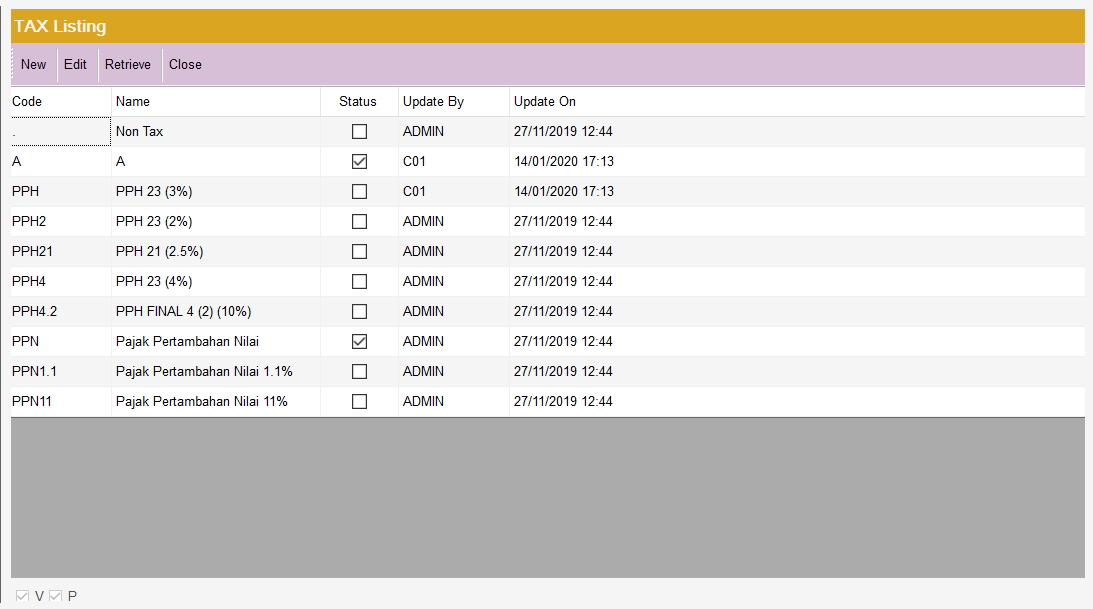Enable Status for Pajak Pertambahan Nilai 11%

point(359,401)
